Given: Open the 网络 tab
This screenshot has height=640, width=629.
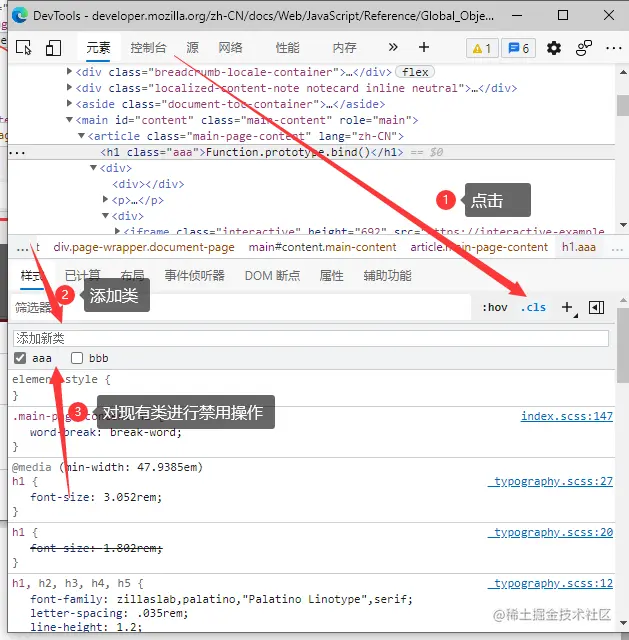Looking at the screenshot, I should click(x=230, y=48).
